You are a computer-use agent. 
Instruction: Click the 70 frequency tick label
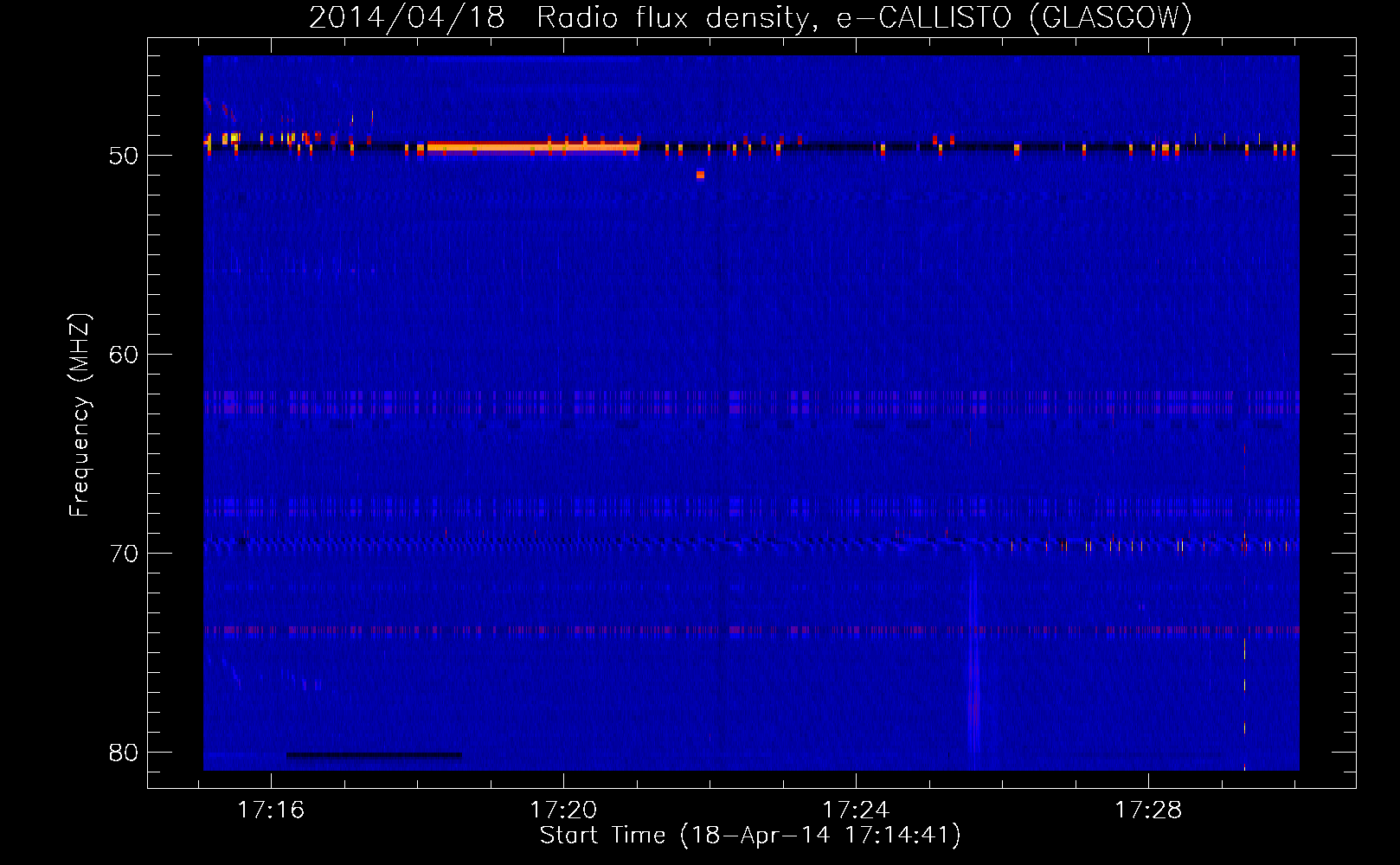coord(124,554)
